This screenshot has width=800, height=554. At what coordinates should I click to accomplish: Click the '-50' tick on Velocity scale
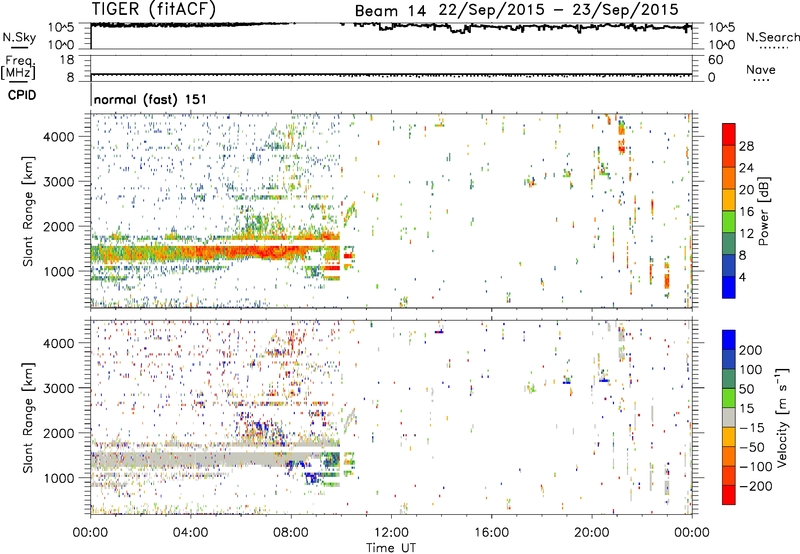click(x=753, y=447)
